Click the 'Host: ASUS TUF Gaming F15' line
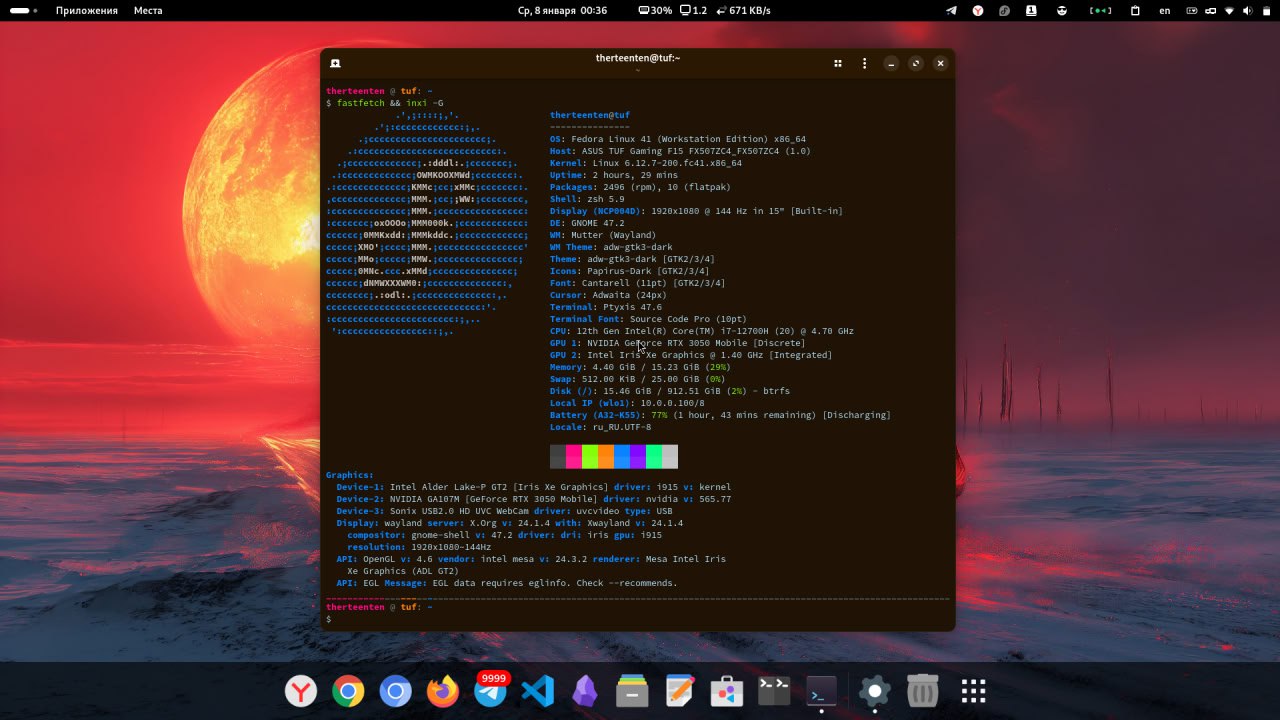 click(680, 151)
